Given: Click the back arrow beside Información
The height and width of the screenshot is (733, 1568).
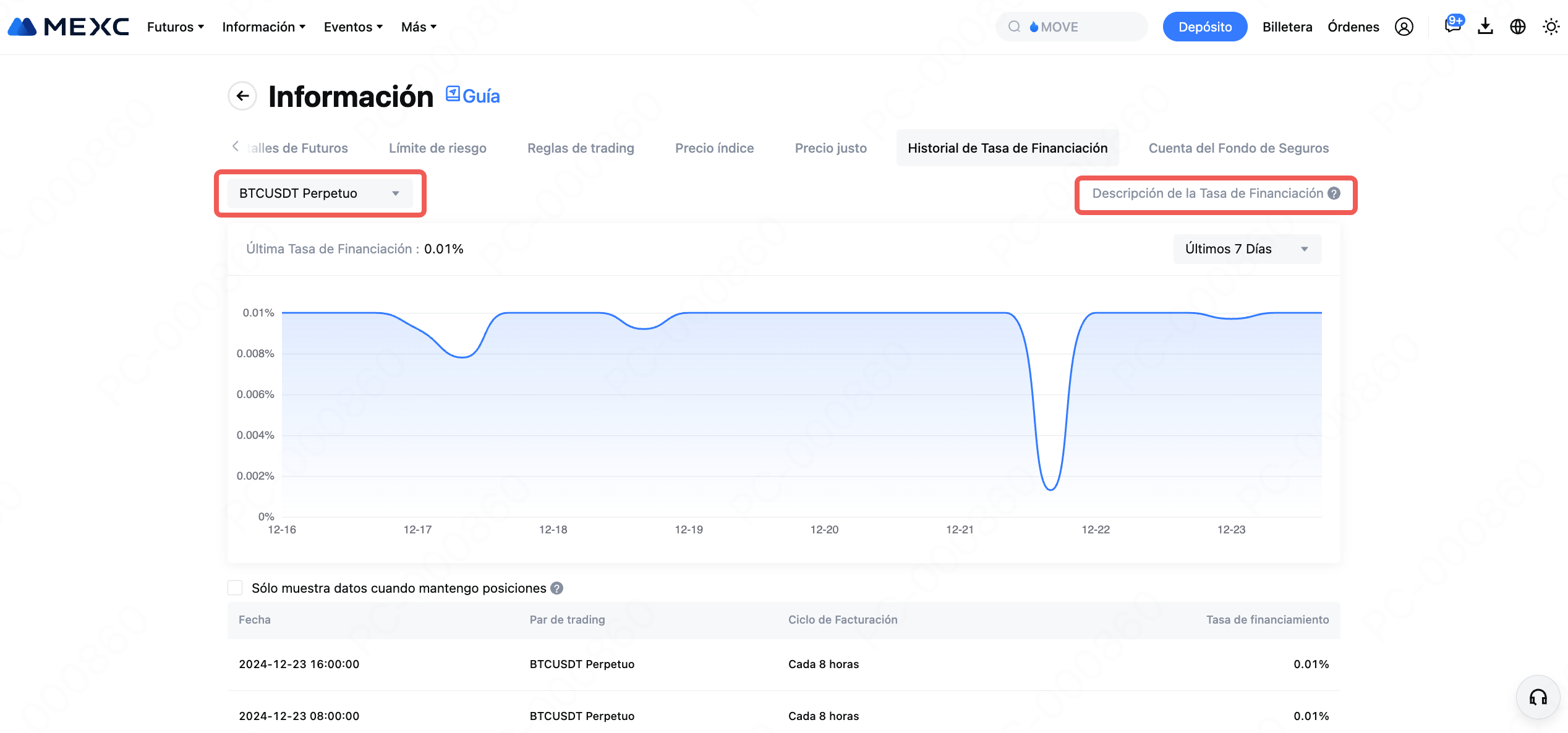Looking at the screenshot, I should pyautogui.click(x=242, y=96).
